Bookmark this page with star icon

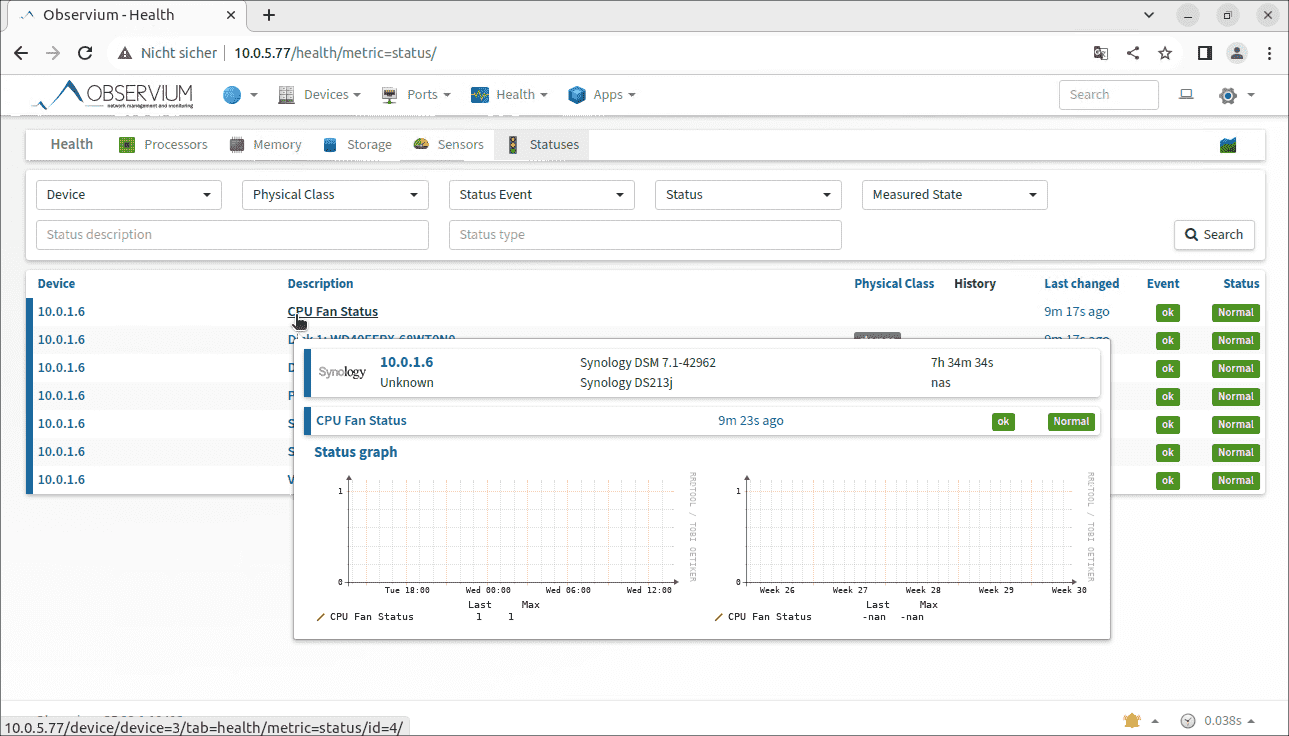1165,53
